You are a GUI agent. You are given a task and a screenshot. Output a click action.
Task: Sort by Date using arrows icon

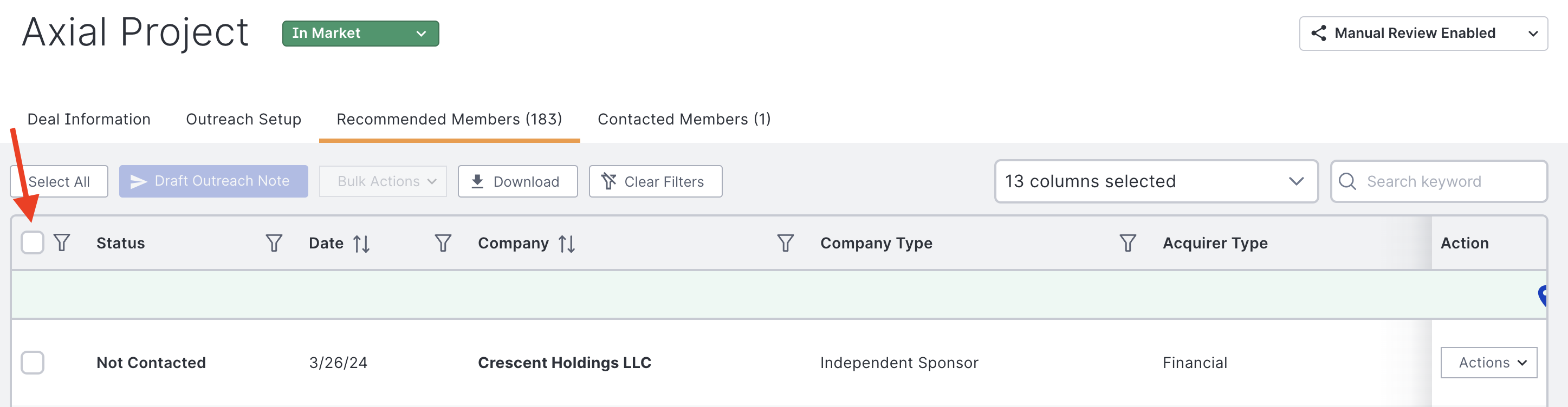361,244
